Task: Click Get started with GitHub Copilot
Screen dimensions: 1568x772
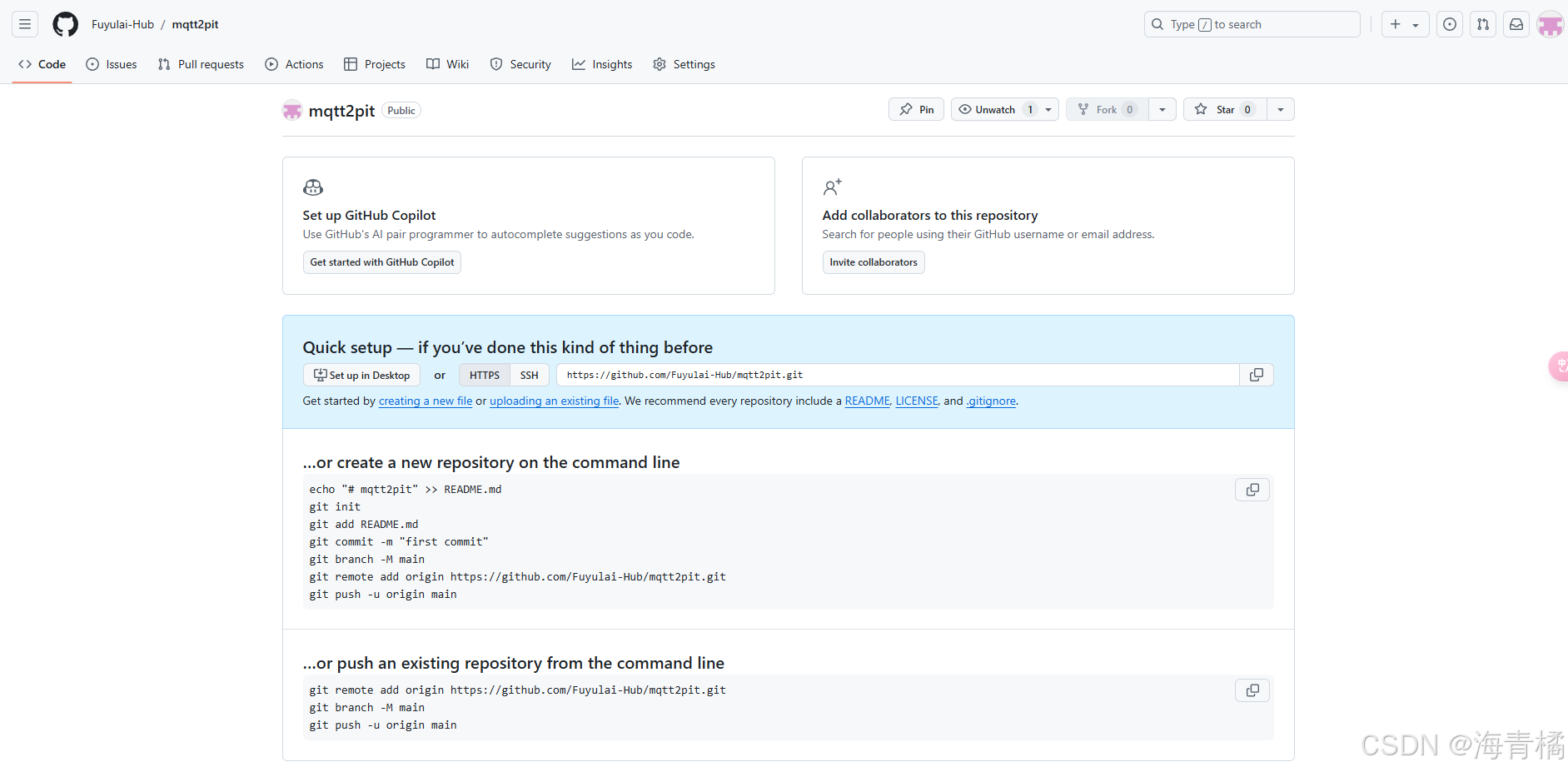Action: click(x=382, y=262)
